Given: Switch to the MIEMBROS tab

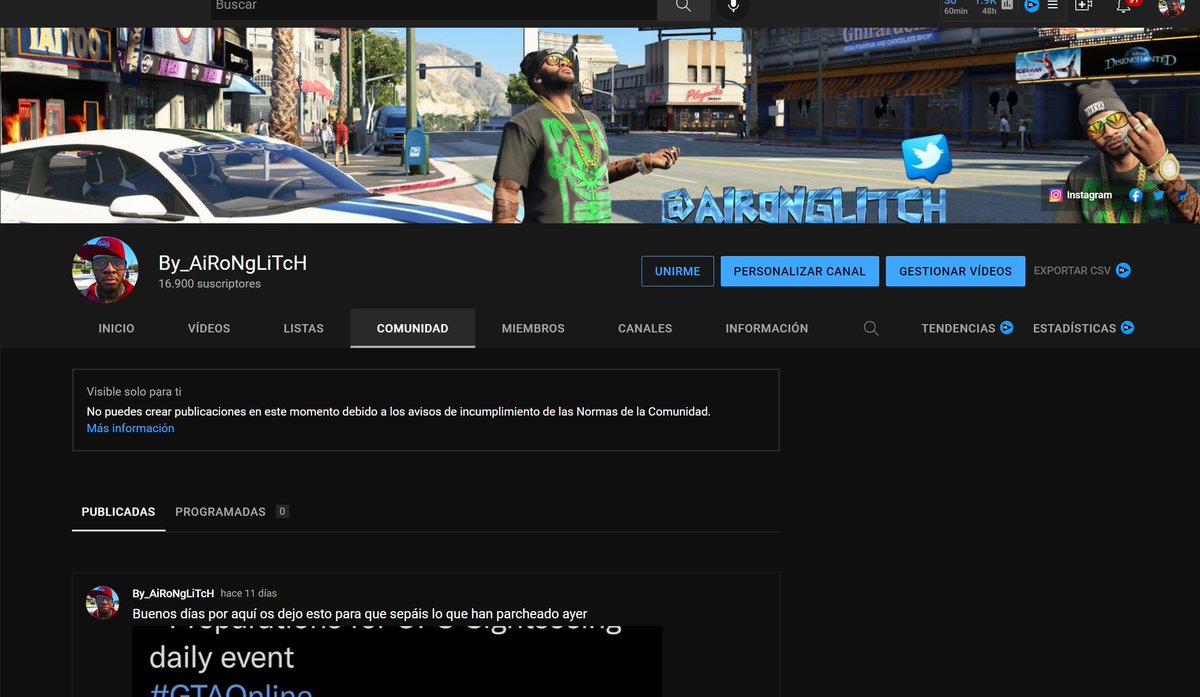Looking at the screenshot, I should tap(533, 328).
